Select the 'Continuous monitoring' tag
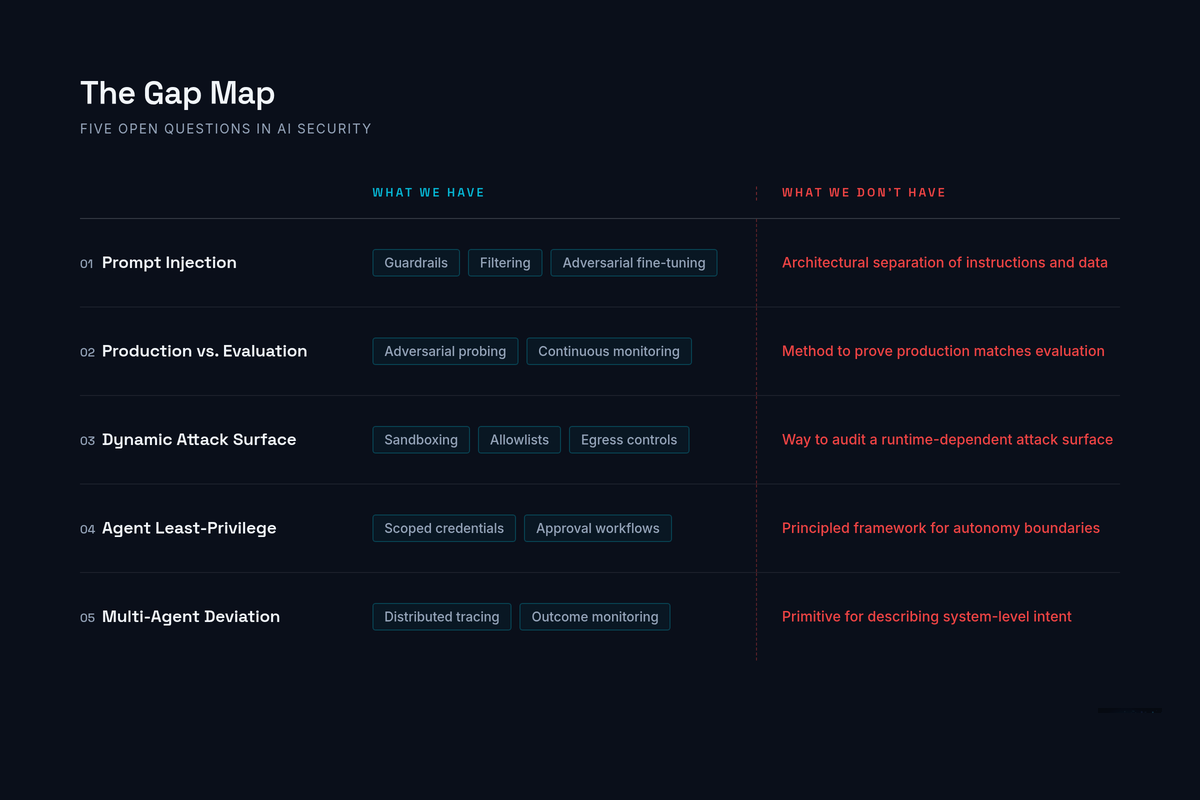This screenshot has width=1200, height=800. click(609, 351)
